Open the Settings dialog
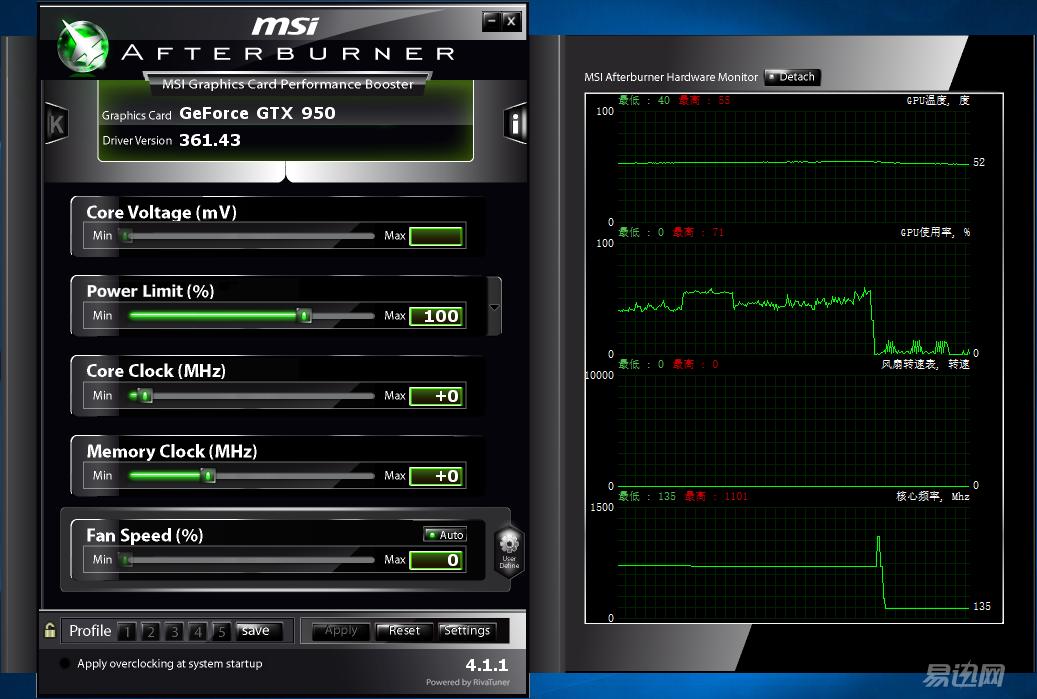The height and width of the screenshot is (699, 1037). [468, 631]
